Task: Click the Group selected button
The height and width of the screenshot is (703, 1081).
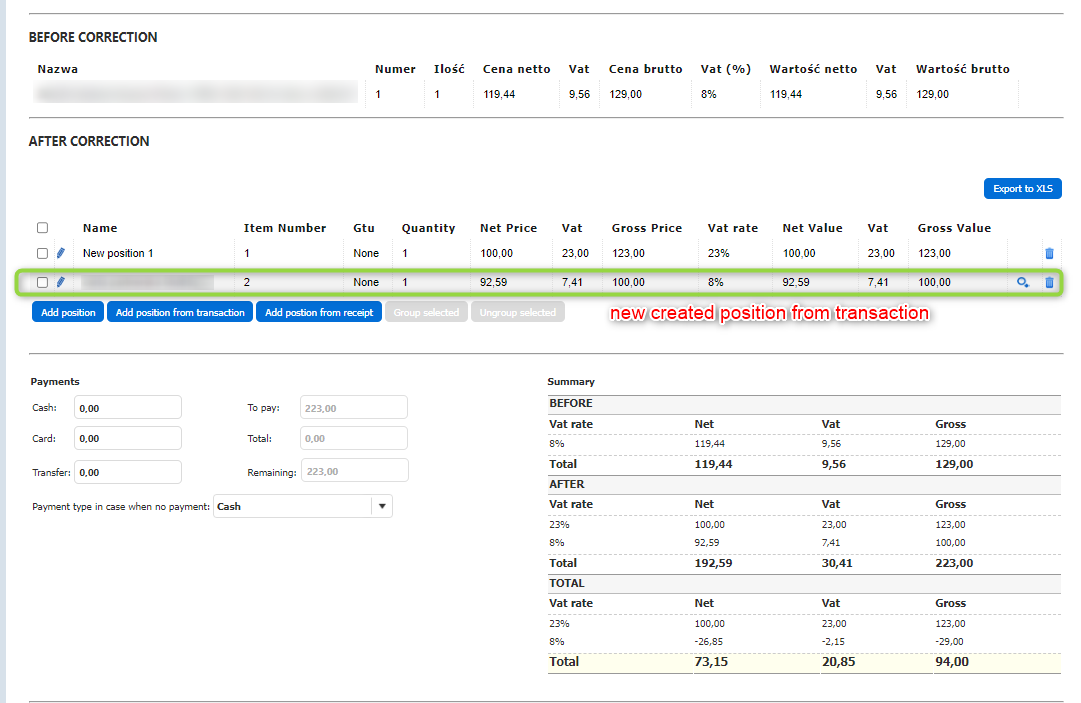Action: (426, 313)
